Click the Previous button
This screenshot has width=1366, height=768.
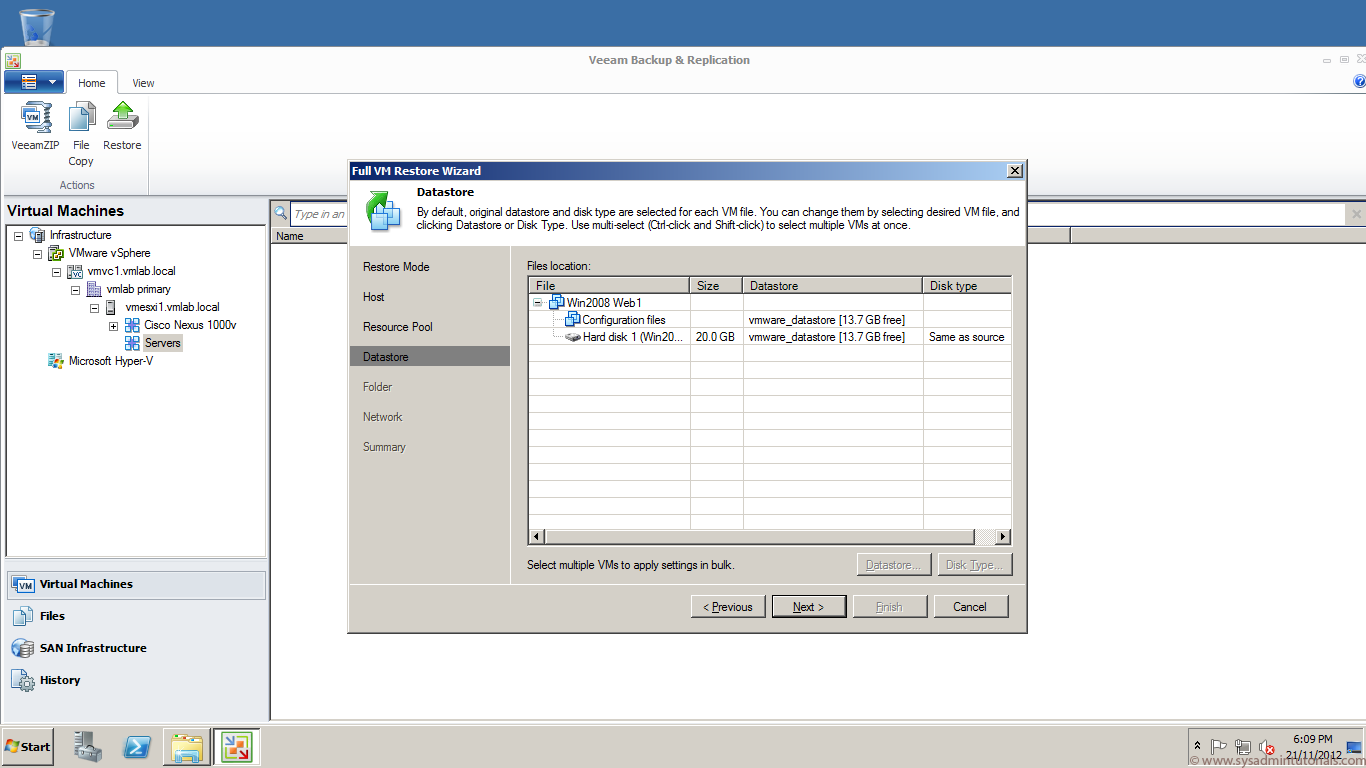(x=729, y=607)
